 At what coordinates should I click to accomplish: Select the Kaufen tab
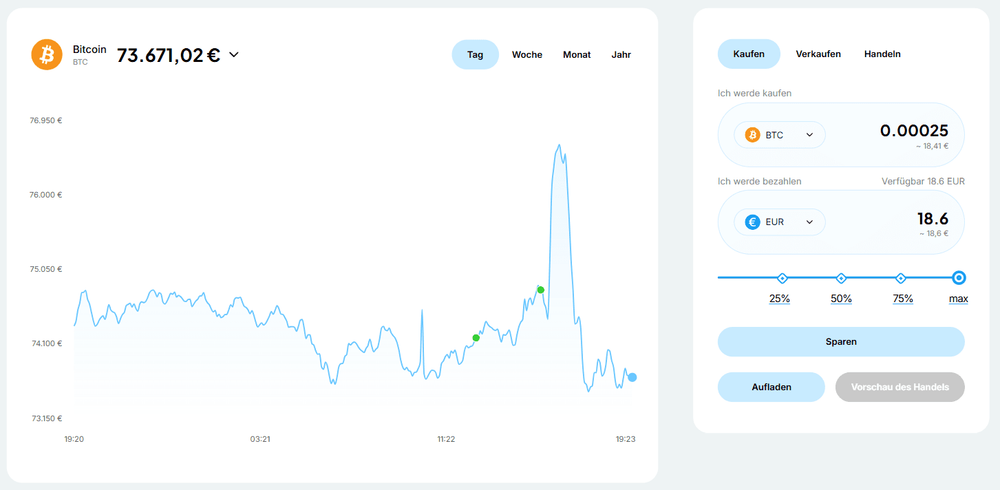click(749, 54)
